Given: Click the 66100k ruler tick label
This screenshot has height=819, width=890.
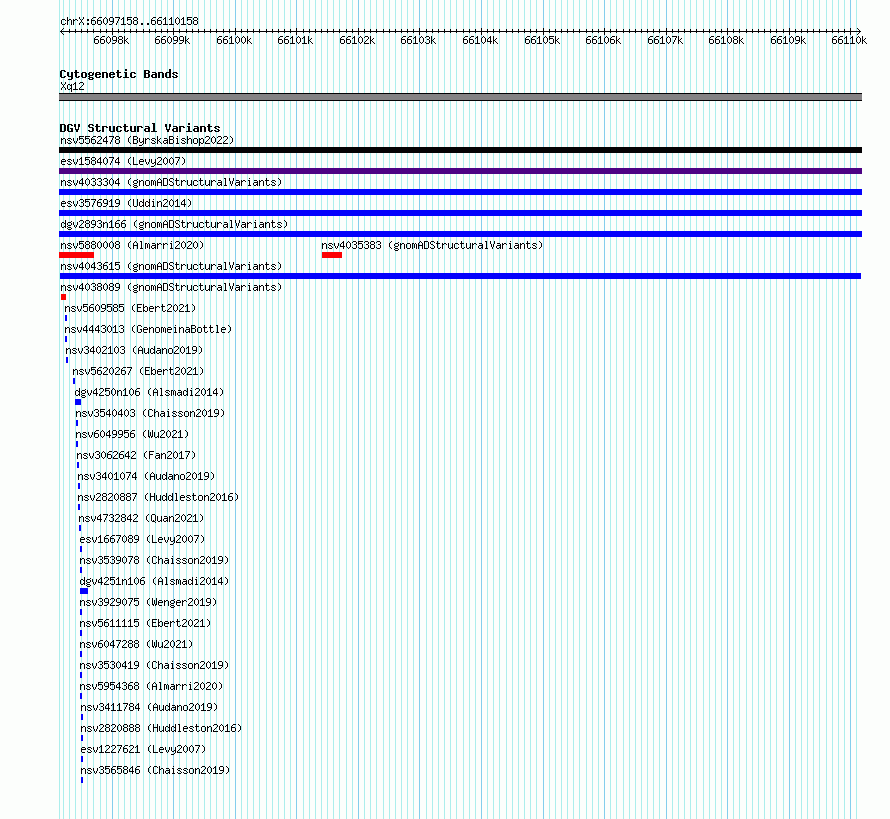Looking at the screenshot, I should 234,40.
